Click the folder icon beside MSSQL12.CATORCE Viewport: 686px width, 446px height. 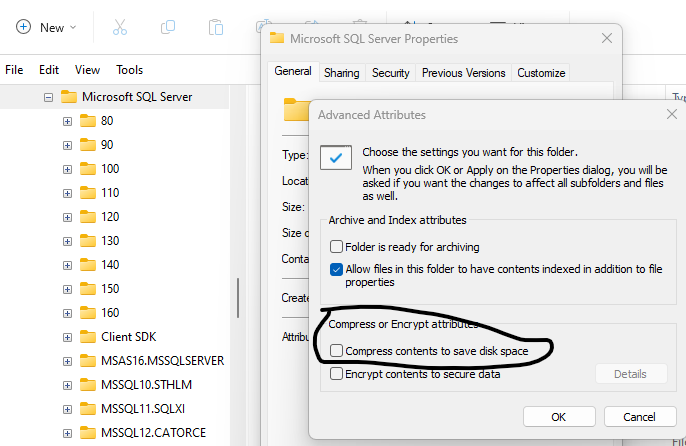(x=88, y=433)
